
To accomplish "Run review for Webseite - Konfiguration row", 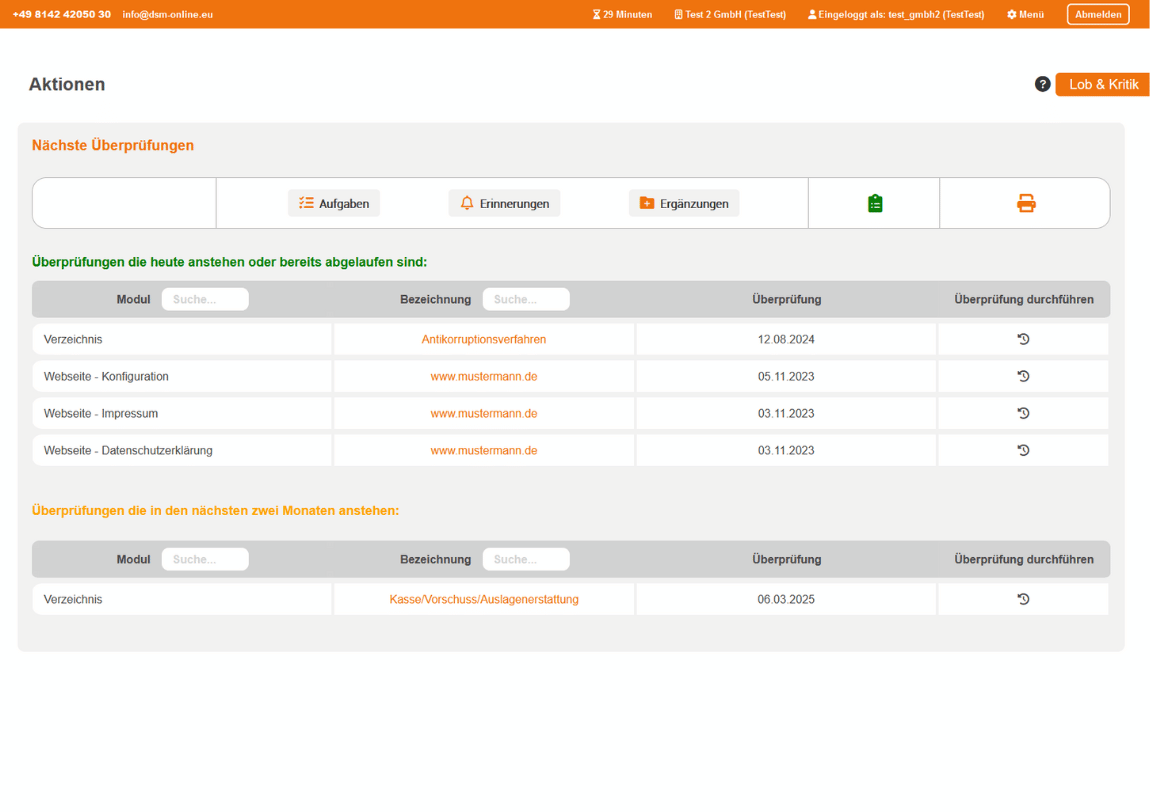I will pos(1023,376).
